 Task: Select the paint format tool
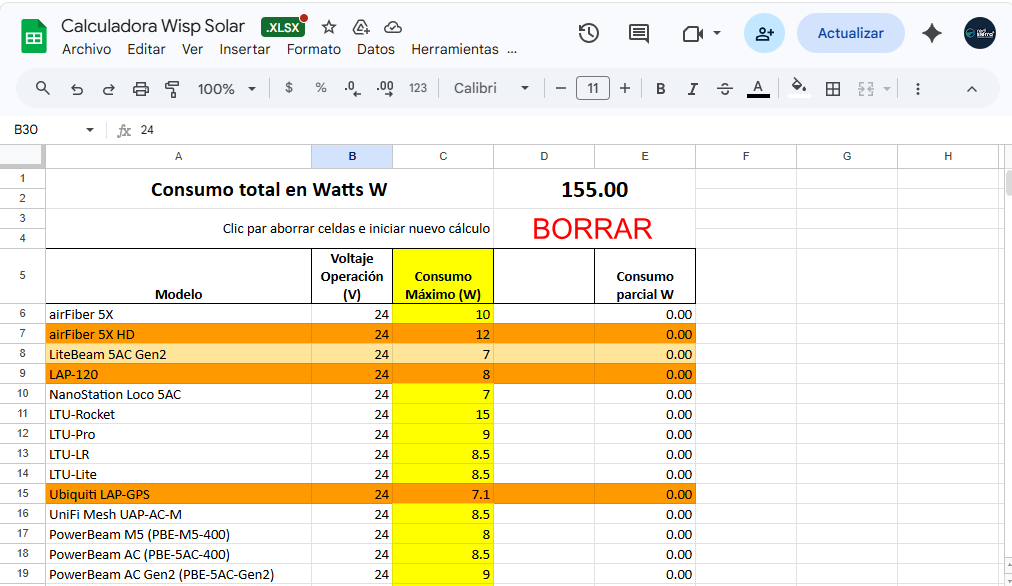click(171, 88)
